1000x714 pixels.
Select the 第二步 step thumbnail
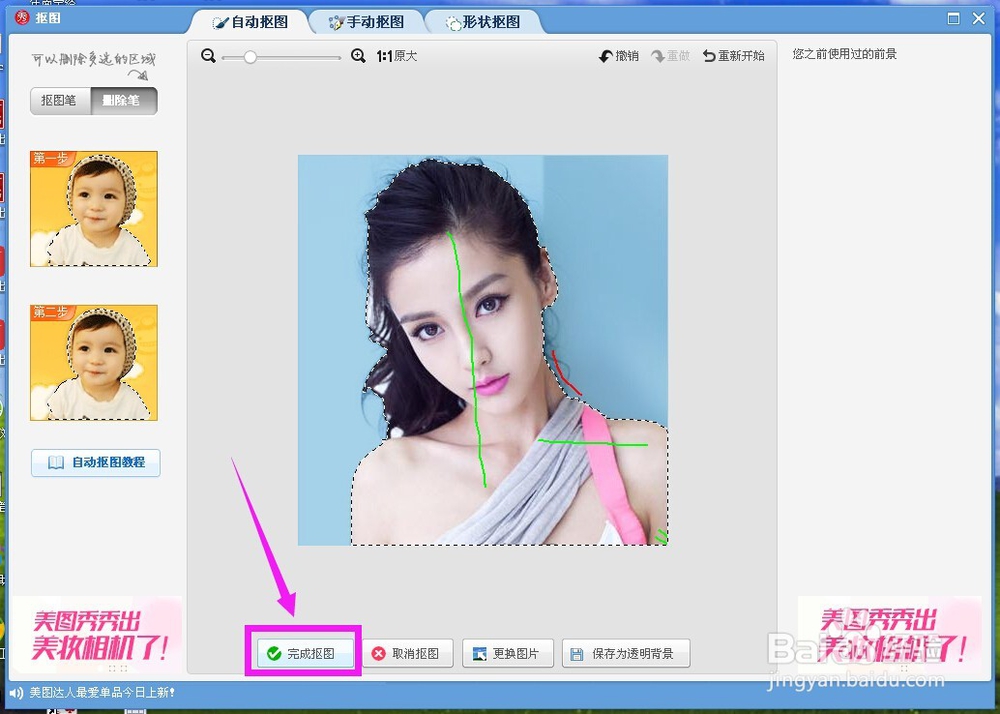95,362
